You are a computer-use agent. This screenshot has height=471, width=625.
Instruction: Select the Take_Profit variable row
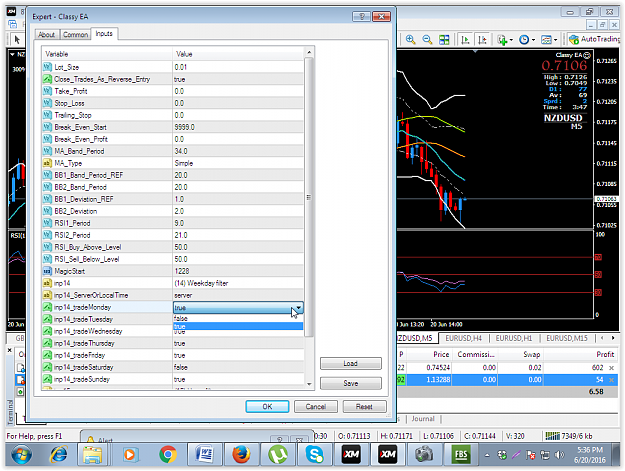pos(172,91)
